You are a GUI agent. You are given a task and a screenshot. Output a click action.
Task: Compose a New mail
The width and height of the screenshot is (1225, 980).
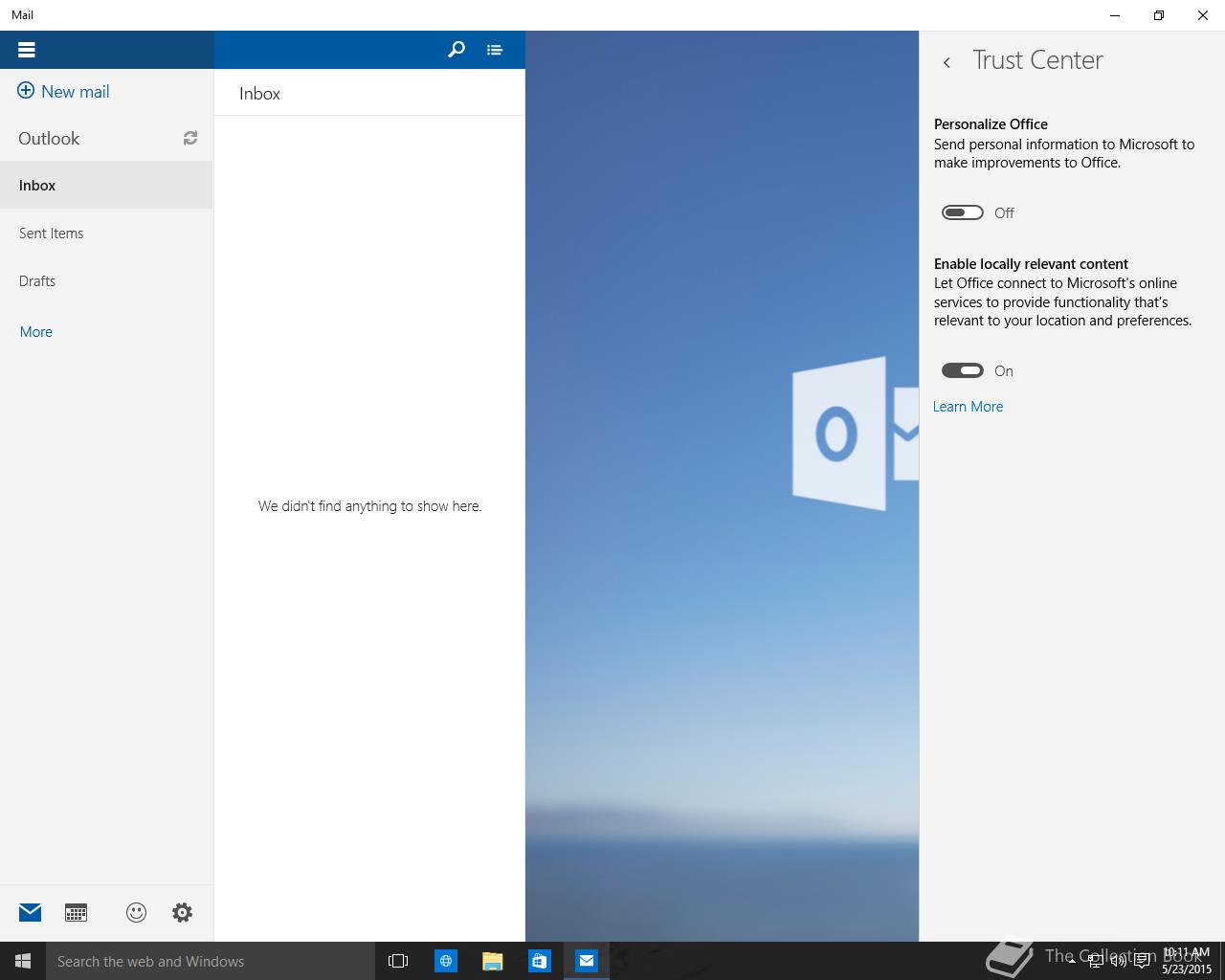[x=64, y=91]
